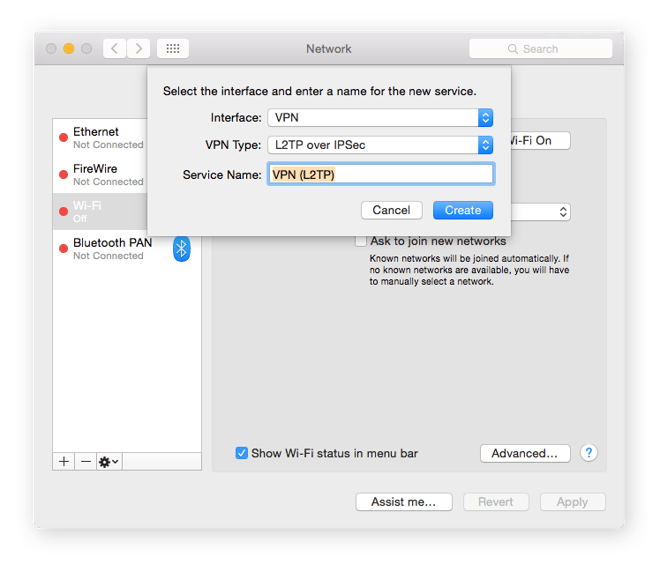Image resolution: width=660 pixels, height=564 pixels.
Task: Open the Advanced settings
Action: (x=525, y=453)
